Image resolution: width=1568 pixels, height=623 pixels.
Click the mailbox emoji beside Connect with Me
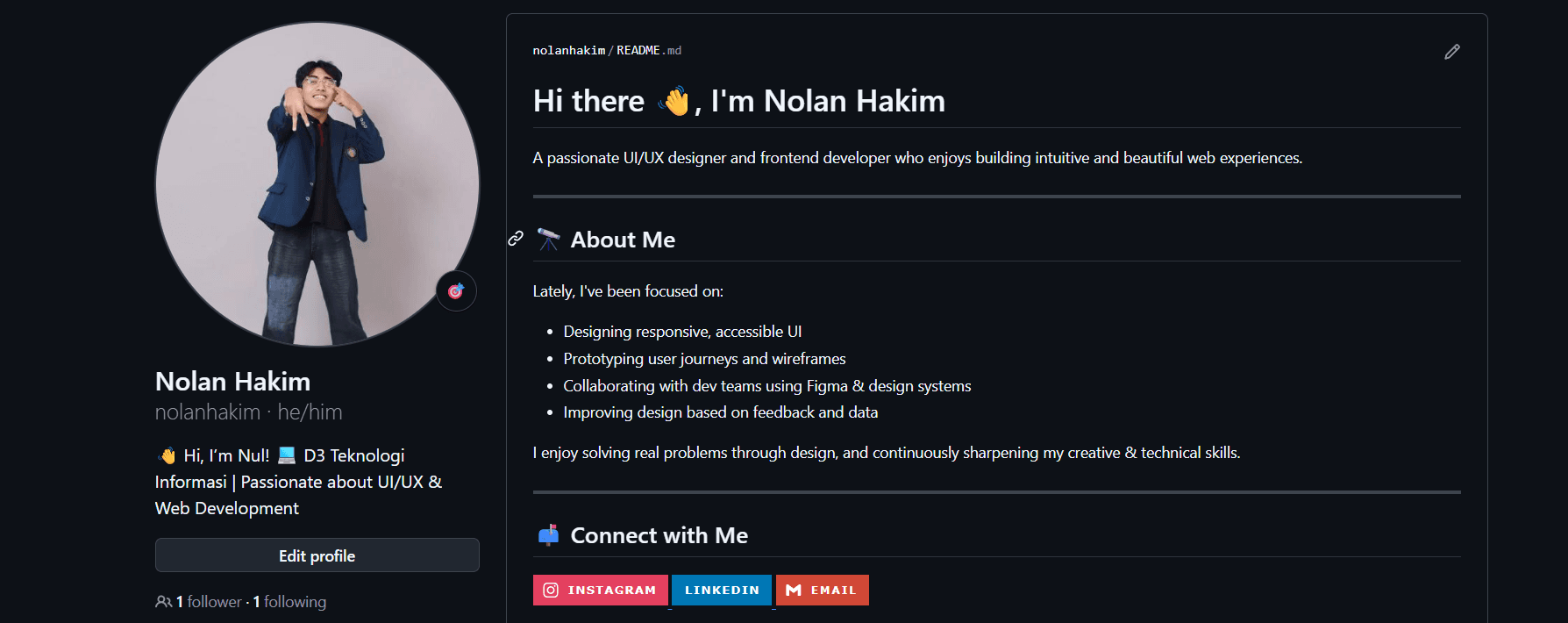(x=549, y=535)
